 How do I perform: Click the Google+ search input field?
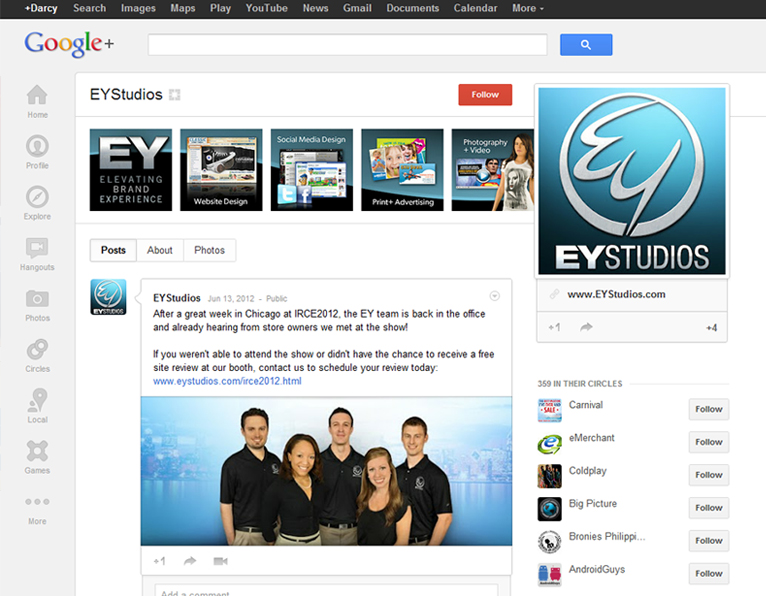[347, 45]
